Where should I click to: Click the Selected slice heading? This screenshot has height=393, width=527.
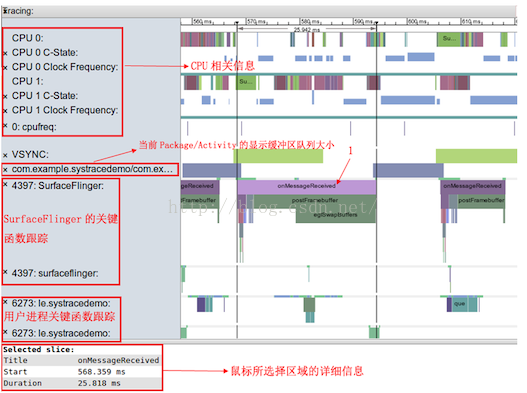coord(39,350)
